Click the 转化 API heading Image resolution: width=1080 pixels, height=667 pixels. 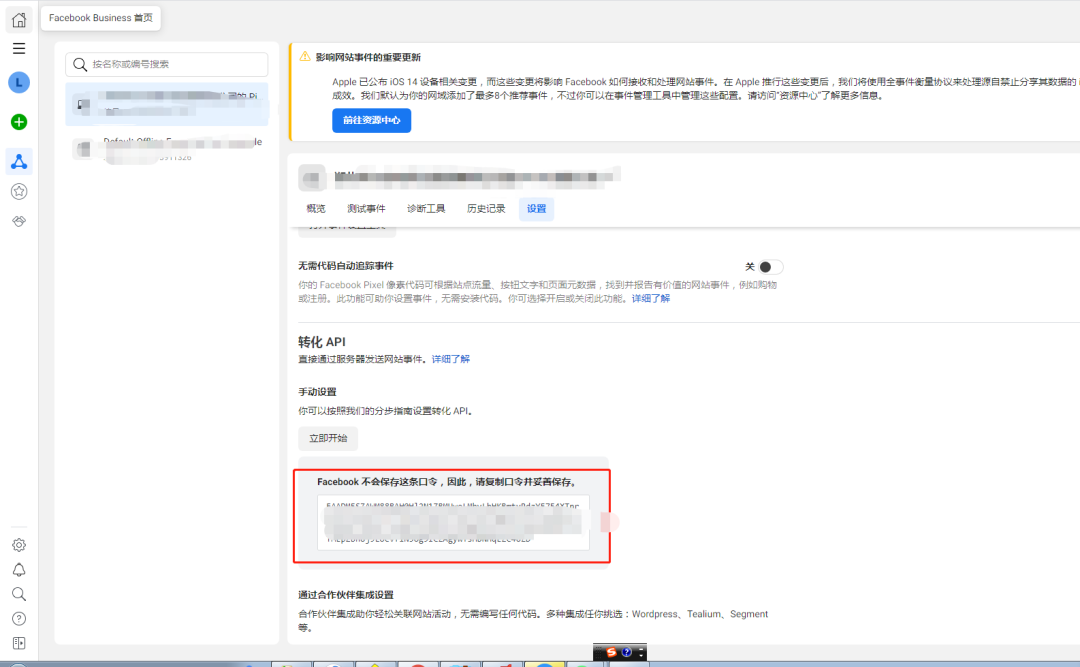point(322,342)
